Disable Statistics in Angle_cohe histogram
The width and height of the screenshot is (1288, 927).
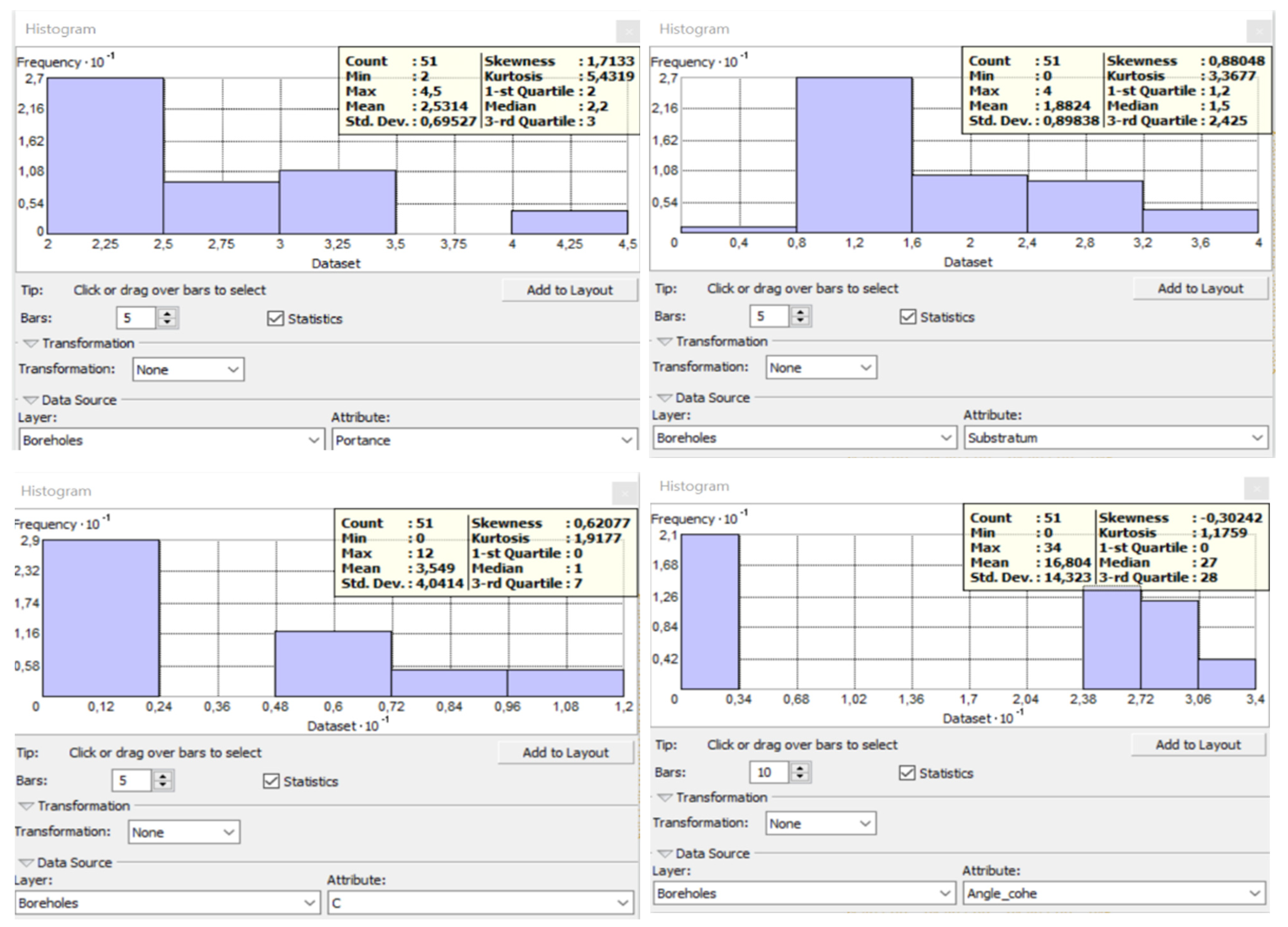[x=907, y=773]
